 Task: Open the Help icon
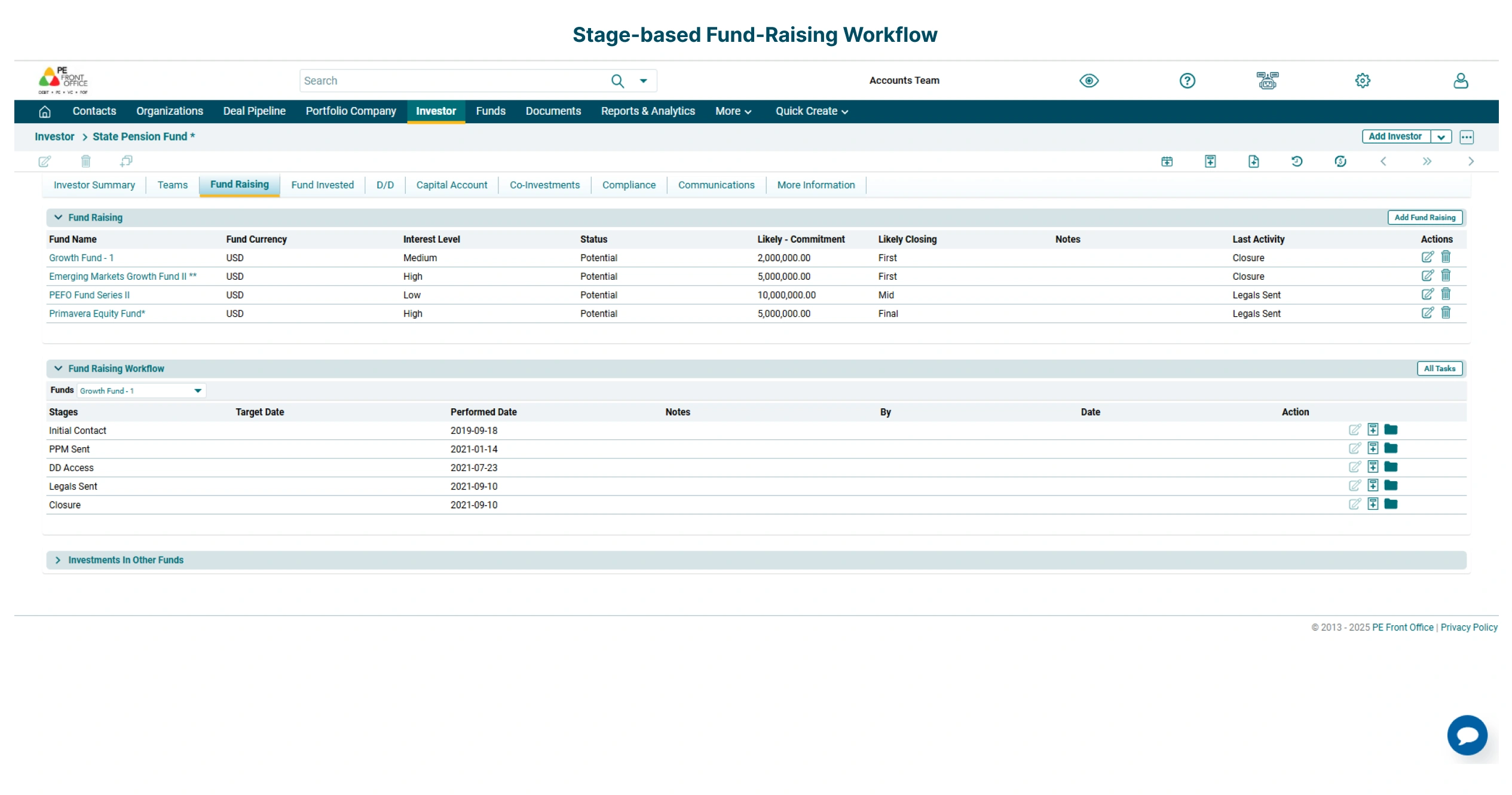coord(1187,80)
